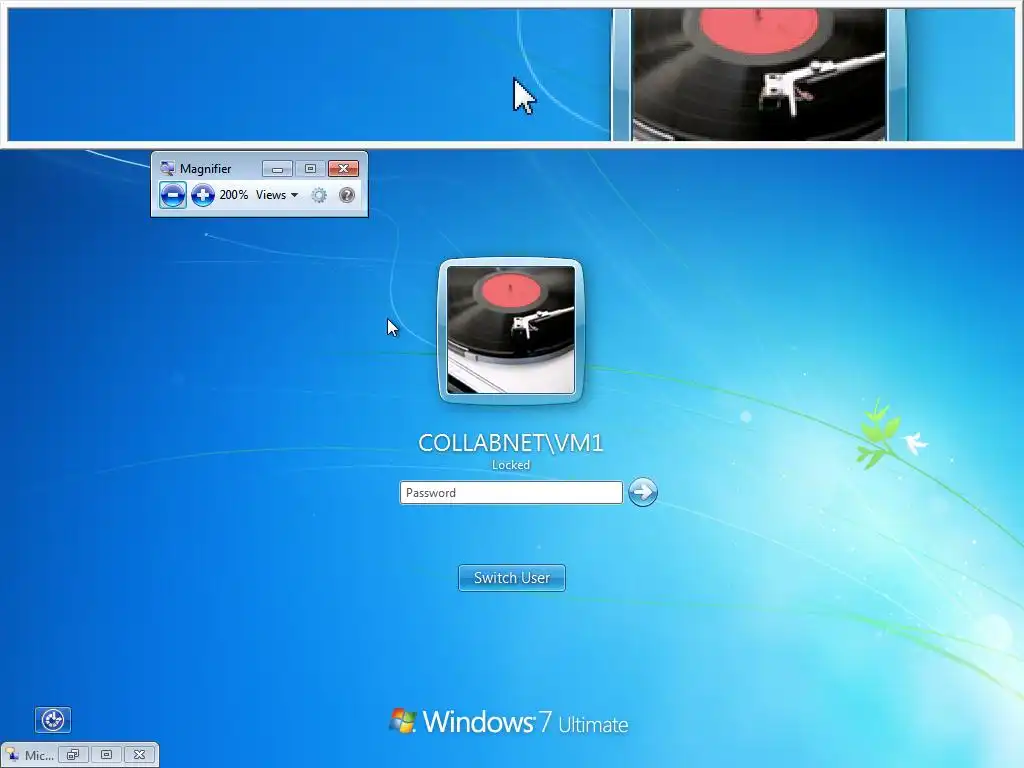Click the Magnifier window title text
This screenshot has width=1024, height=768.
coord(206,168)
